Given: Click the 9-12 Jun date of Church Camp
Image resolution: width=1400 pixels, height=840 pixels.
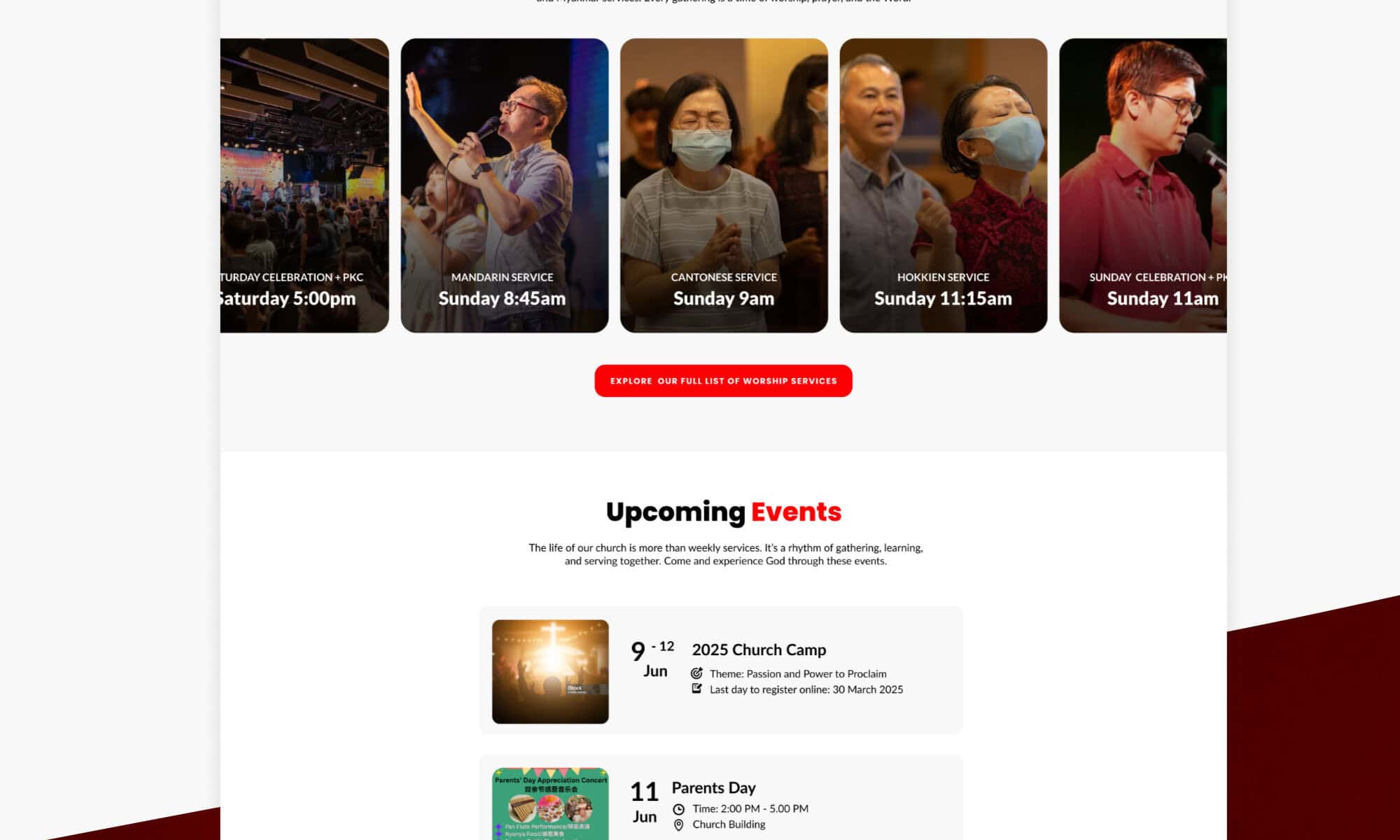Looking at the screenshot, I should pyautogui.click(x=652, y=659).
